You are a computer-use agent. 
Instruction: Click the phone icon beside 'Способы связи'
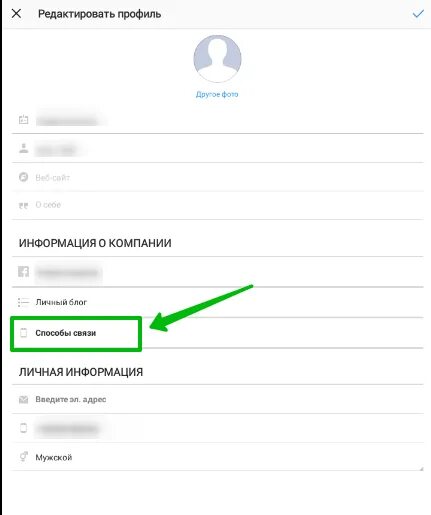coord(23,333)
